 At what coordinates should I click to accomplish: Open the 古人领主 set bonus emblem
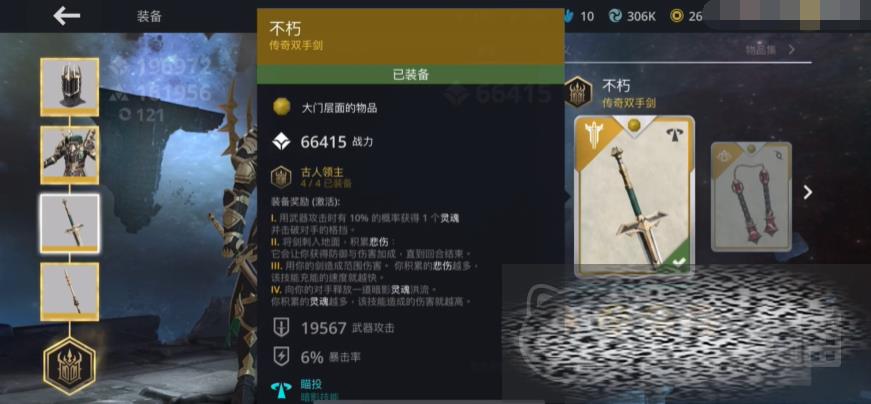[x=281, y=177]
